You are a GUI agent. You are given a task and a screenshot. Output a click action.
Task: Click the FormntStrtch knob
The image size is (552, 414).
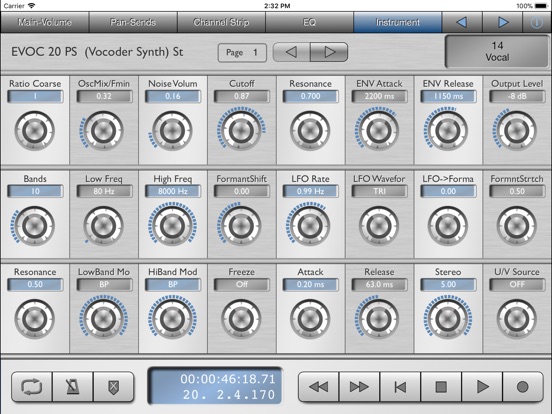tap(517, 226)
